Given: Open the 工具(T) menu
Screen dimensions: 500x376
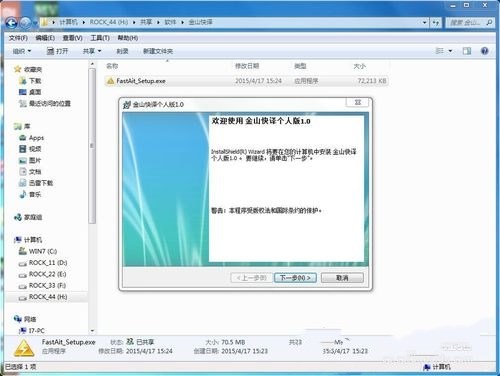Looking at the screenshot, I should [x=100, y=38].
